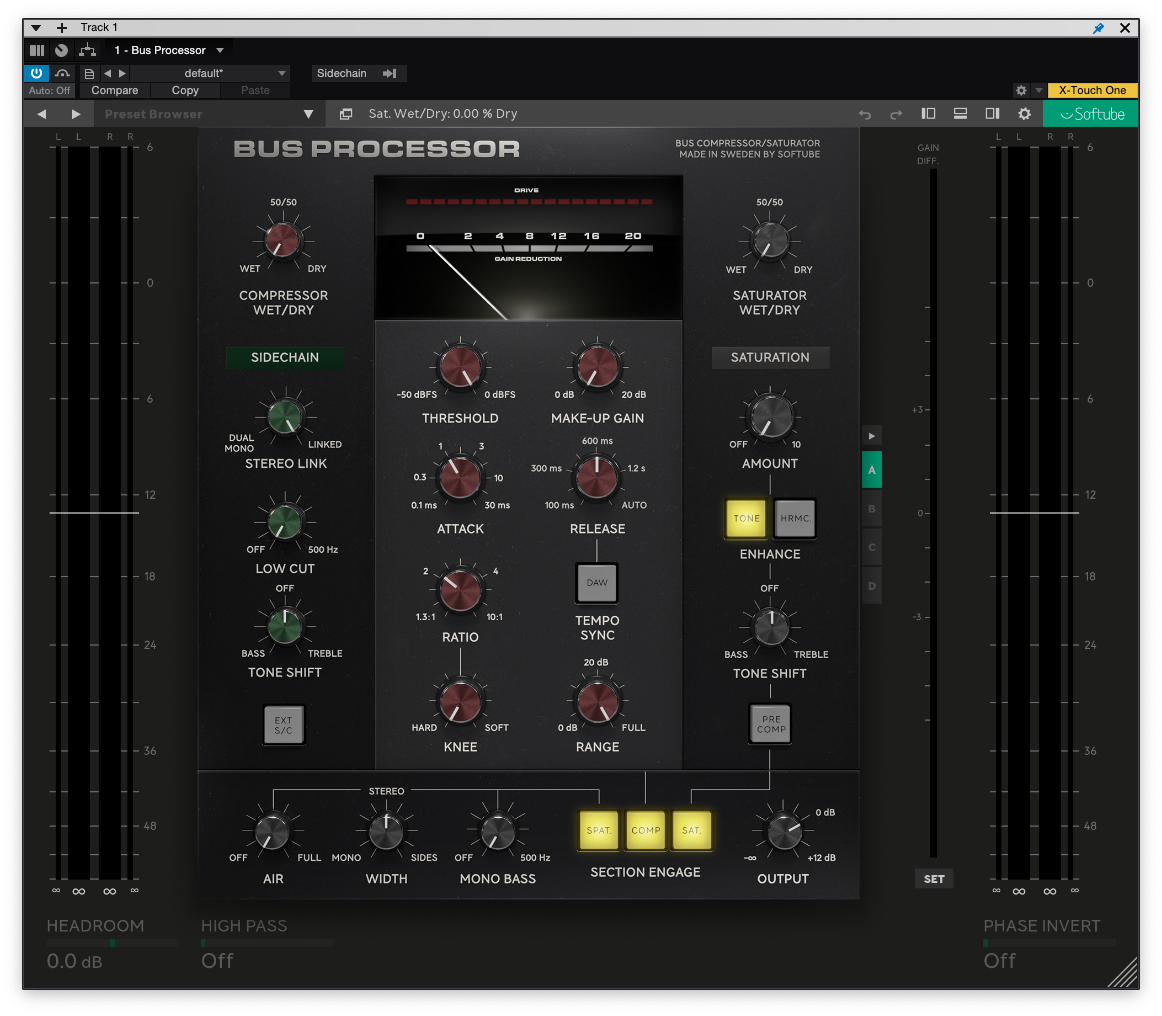
Task: Click the Air knob
Action: (x=273, y=832)
